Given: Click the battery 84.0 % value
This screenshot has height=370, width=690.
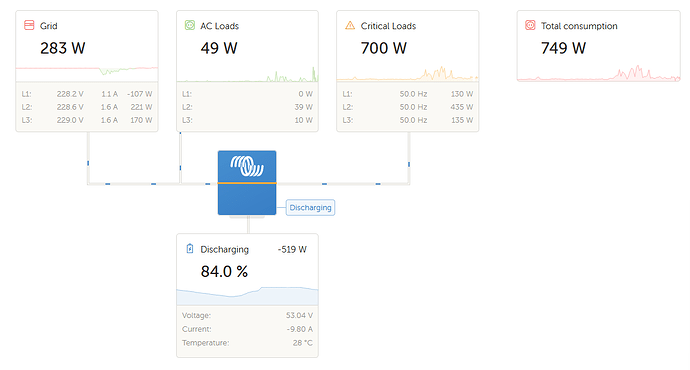Looking at the screenshot, I should click(224, 271).
